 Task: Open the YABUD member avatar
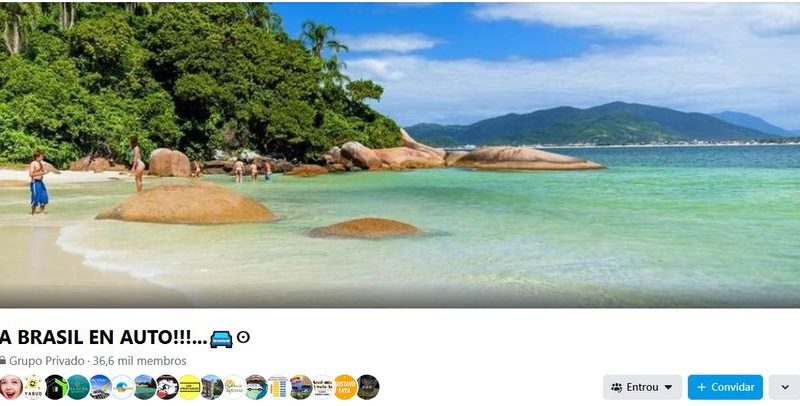[x=33, y=387]
